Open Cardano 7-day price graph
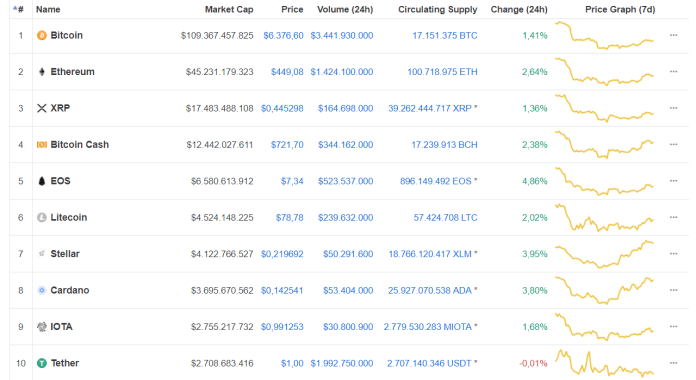The image size is (696, 380). point(605,290)
